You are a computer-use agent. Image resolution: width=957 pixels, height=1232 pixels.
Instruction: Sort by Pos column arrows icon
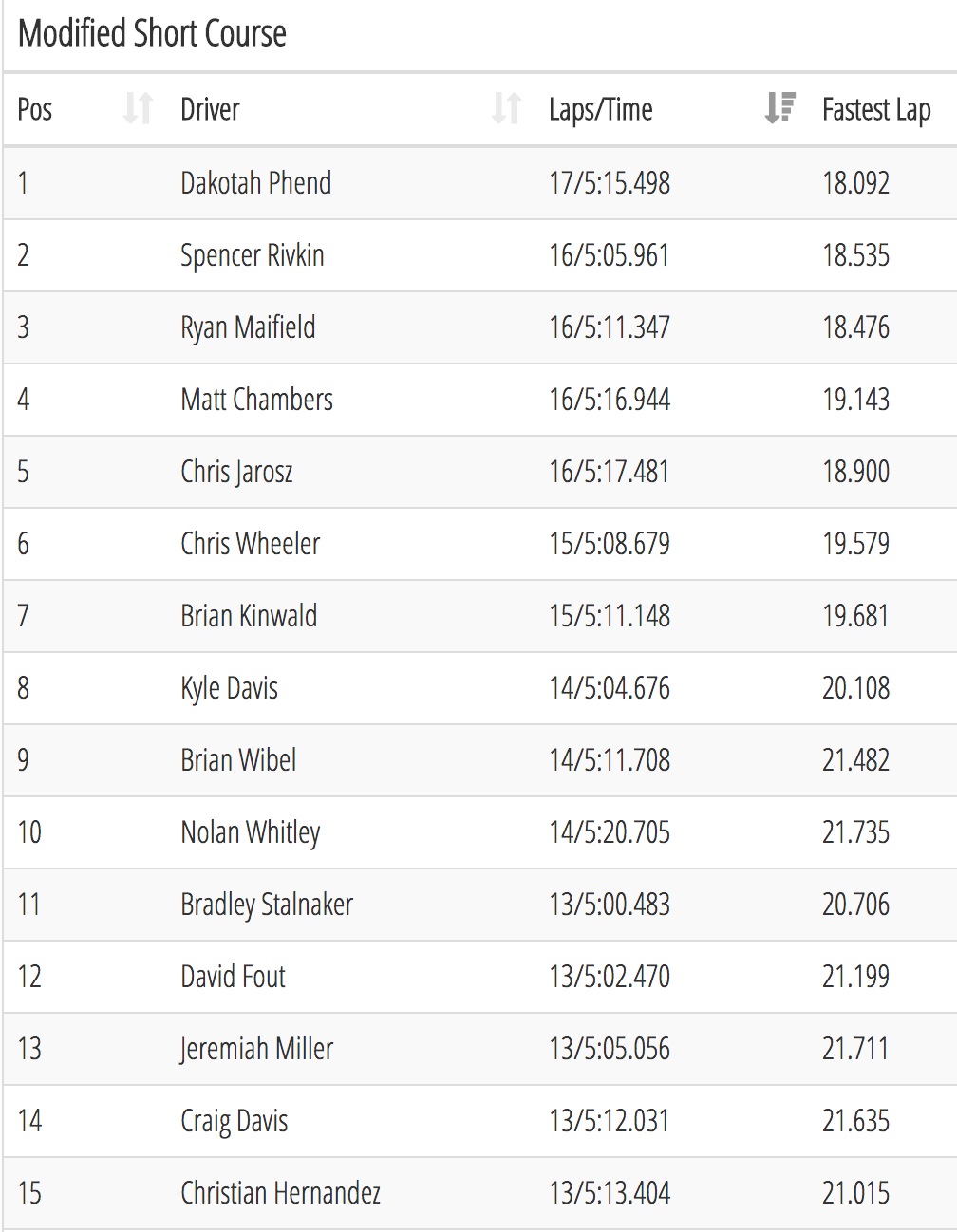138,108
